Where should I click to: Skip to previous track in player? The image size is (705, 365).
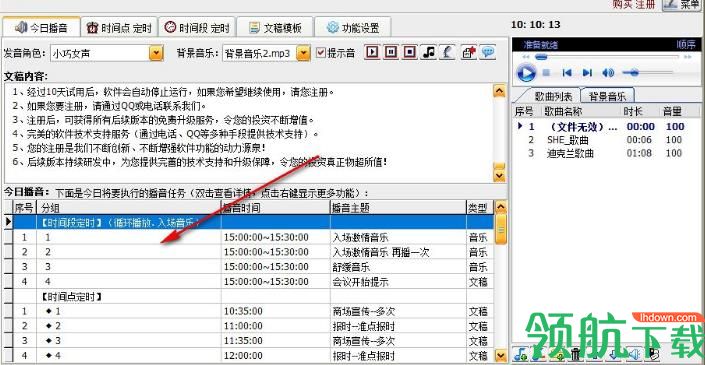pos(567,72)
